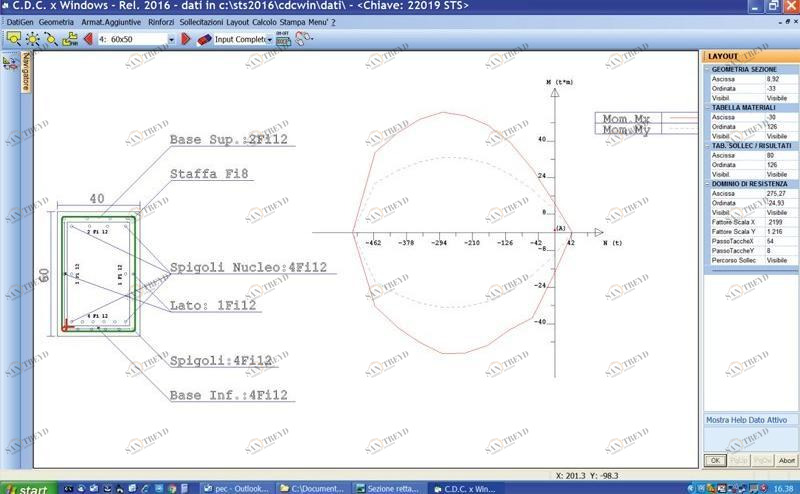The image size is (800, 494).
Task: Click the Mom. Mx red legend line
Action: point(679,119)
